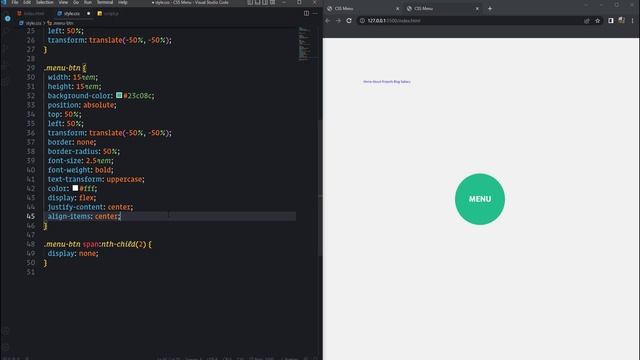The image size is (640, 360).
Task: Click 'text-transform: uppercase;' line
Action: 96,179
